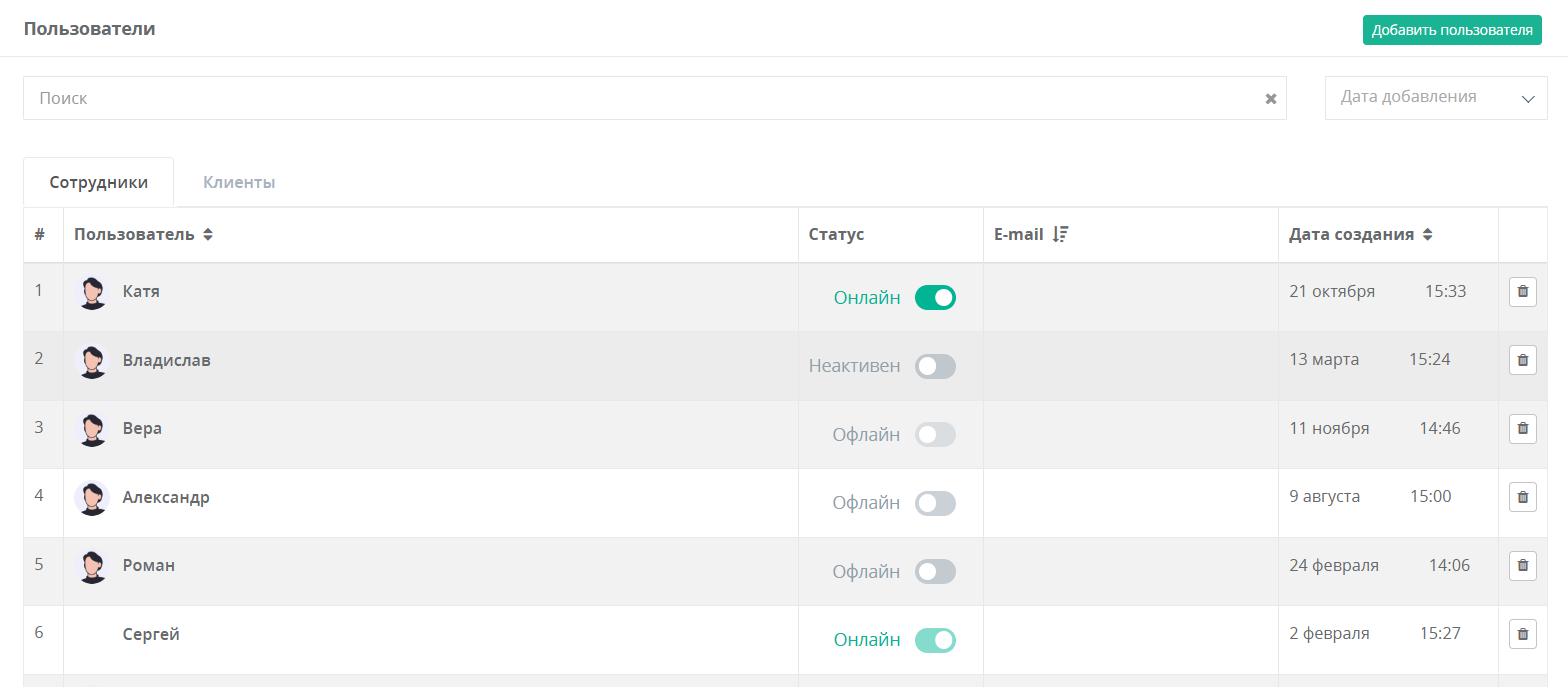The image size is (1568, 687).
Task: Switch to the Сотрудники tab
Action: coord(99,182)
